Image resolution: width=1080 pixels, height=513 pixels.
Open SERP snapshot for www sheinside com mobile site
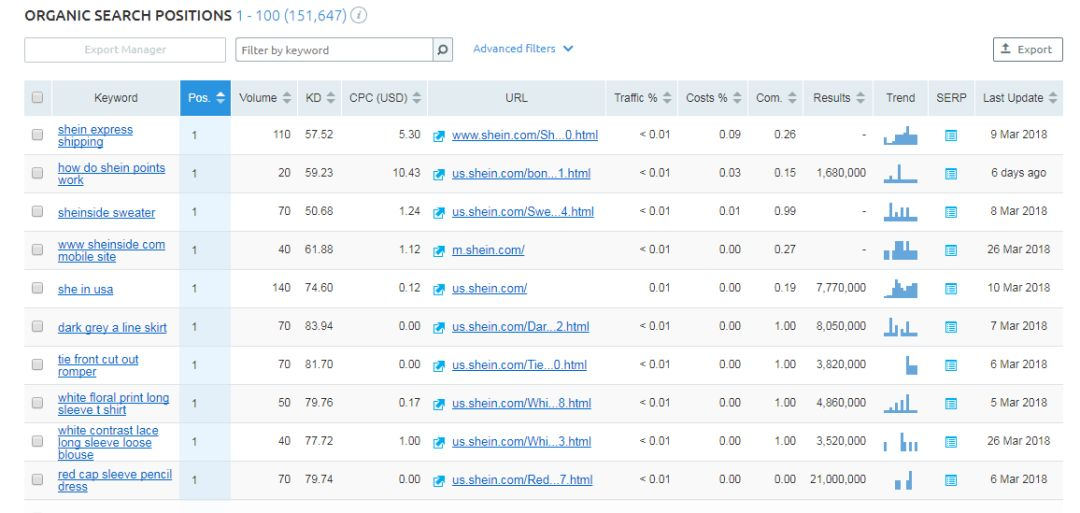pyautogui.click(x=951, y=251)
